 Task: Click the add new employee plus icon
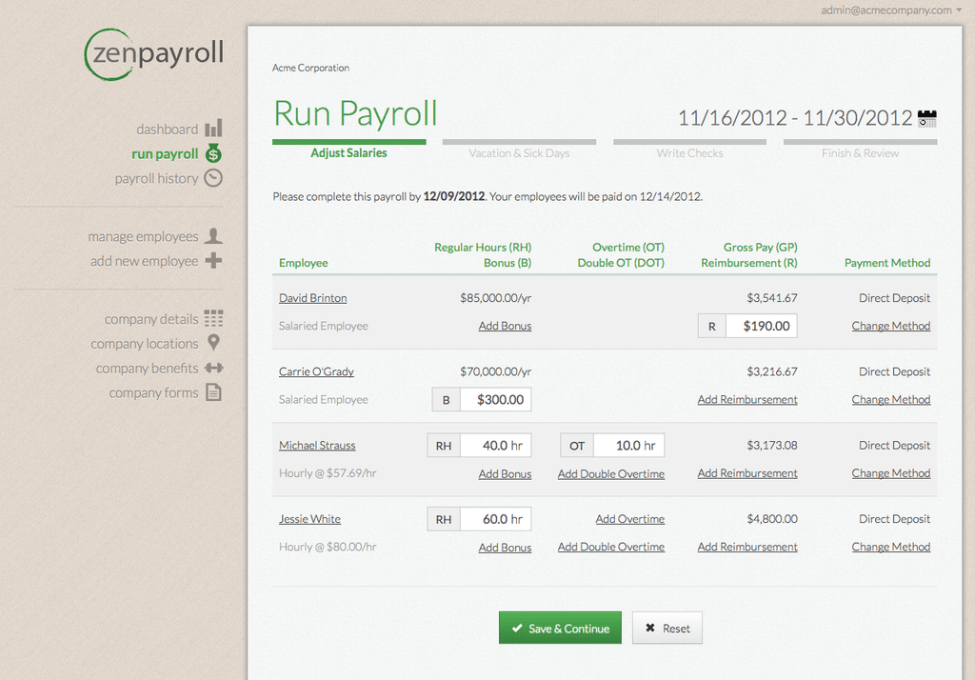(213, 261)
